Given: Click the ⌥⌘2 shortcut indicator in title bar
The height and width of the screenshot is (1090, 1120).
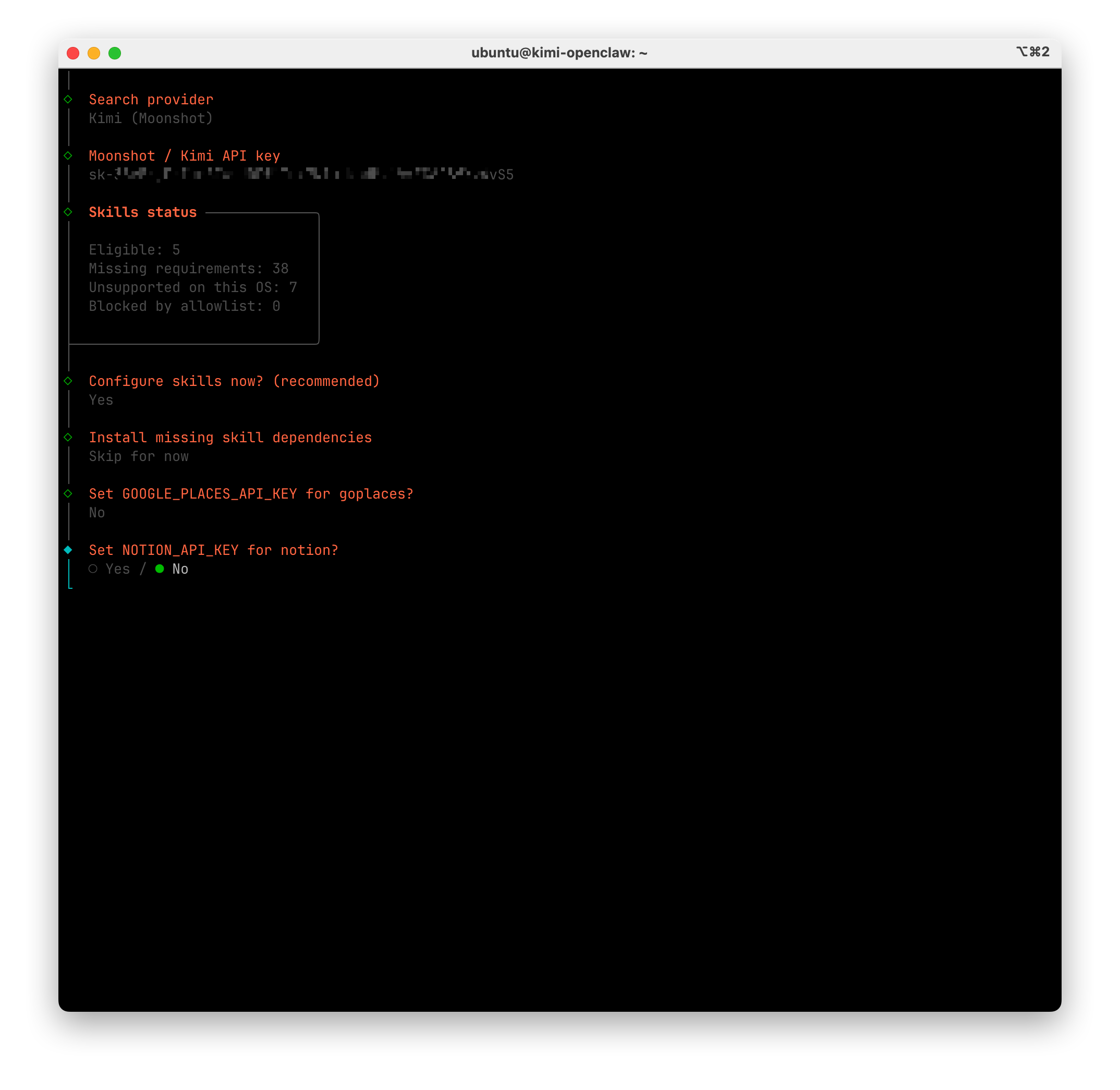Looking at the screenshot, I should [1032, 52].
